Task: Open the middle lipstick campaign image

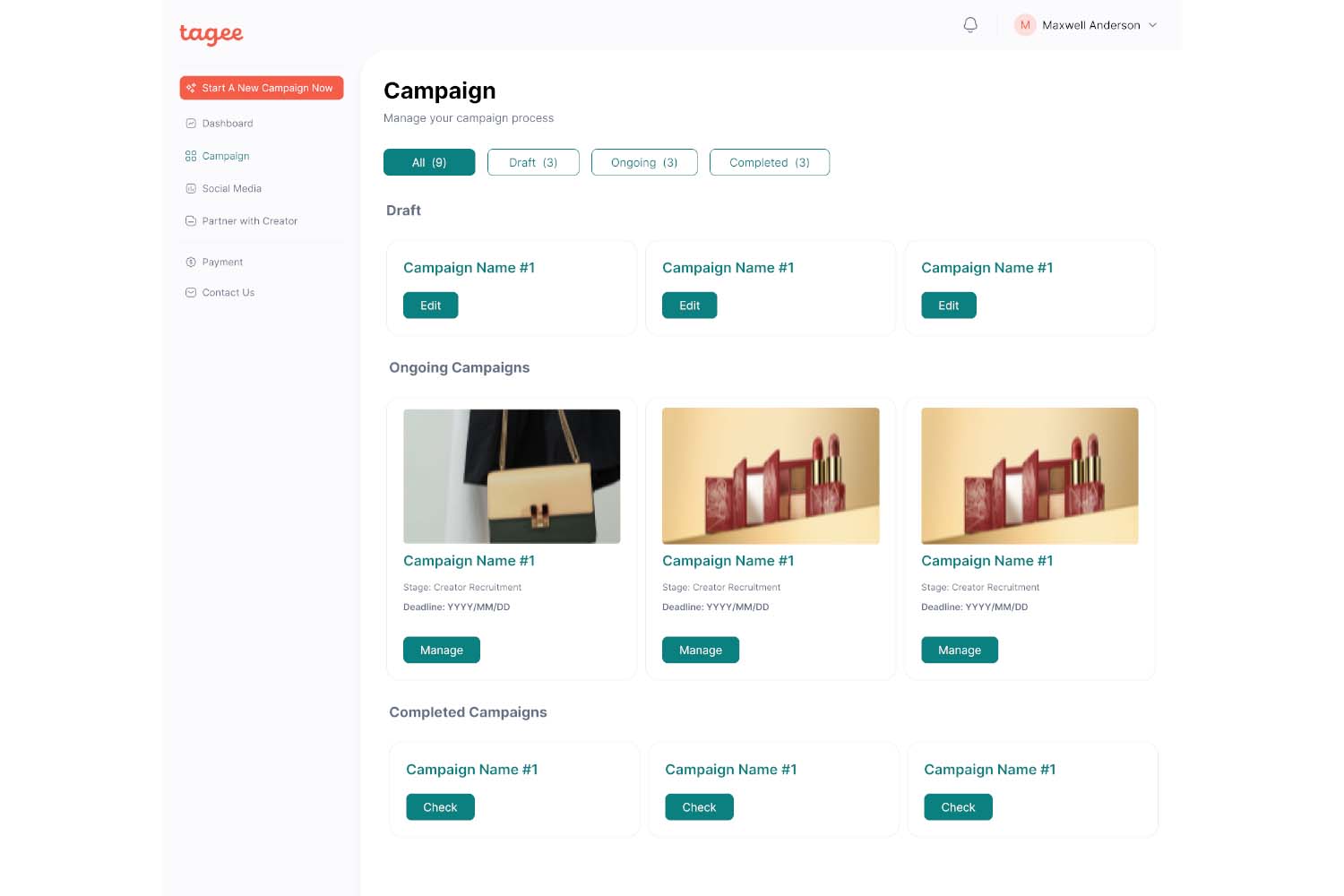Action: (x=771, y=476)
